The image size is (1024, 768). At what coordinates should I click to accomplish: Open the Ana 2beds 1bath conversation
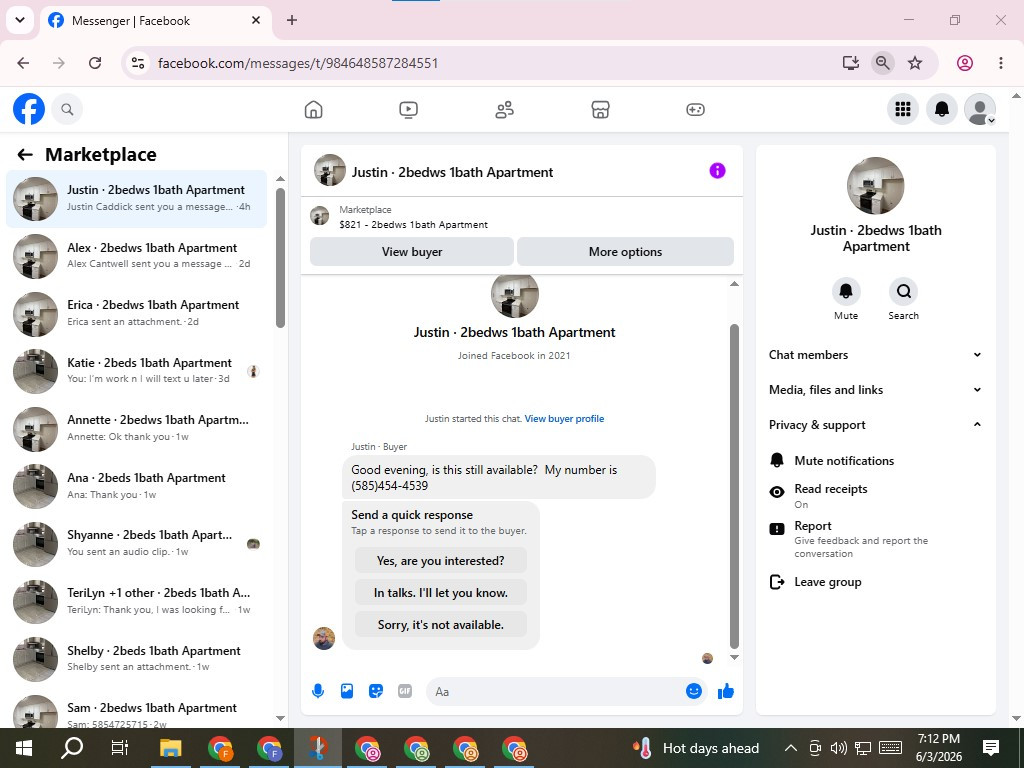click(x=136, y=486)
